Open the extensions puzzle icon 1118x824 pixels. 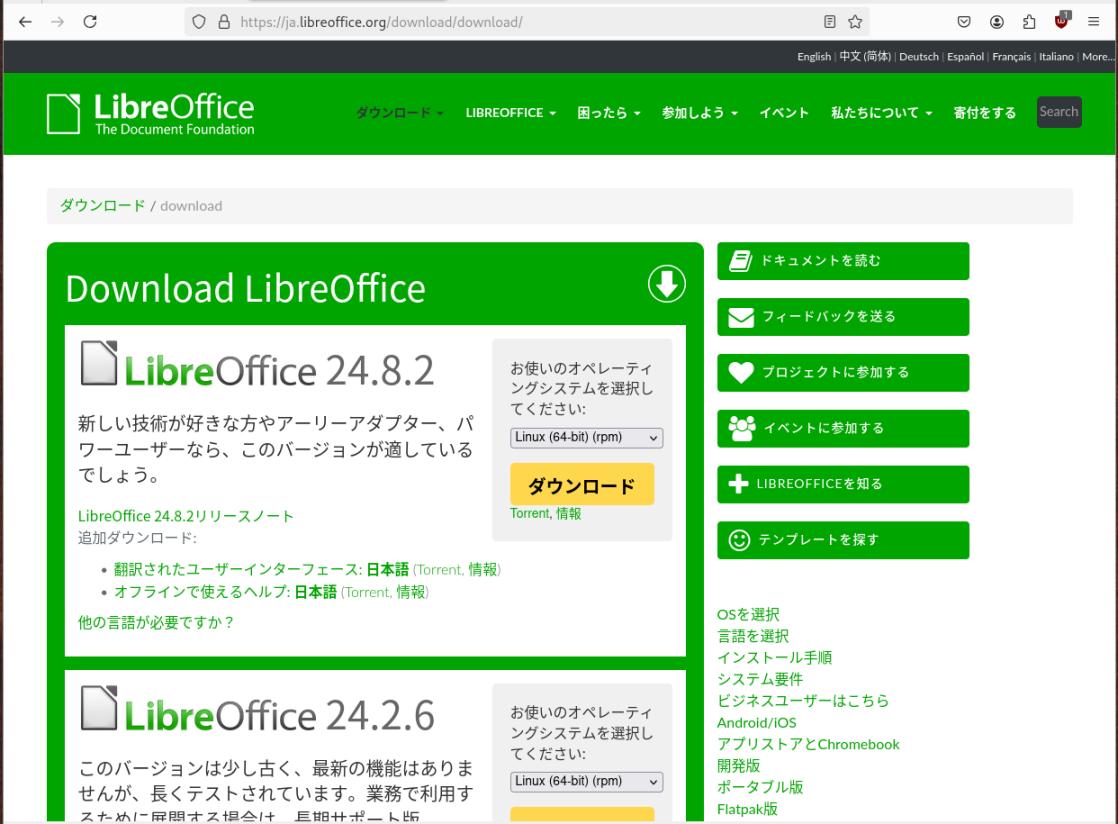coord(1029,22)
